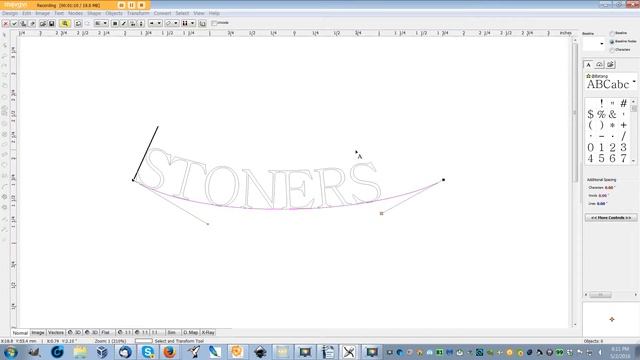This screenshot has width=640, height=360.
Task: Insert the $ character from glyph grid
Action: 591,114
